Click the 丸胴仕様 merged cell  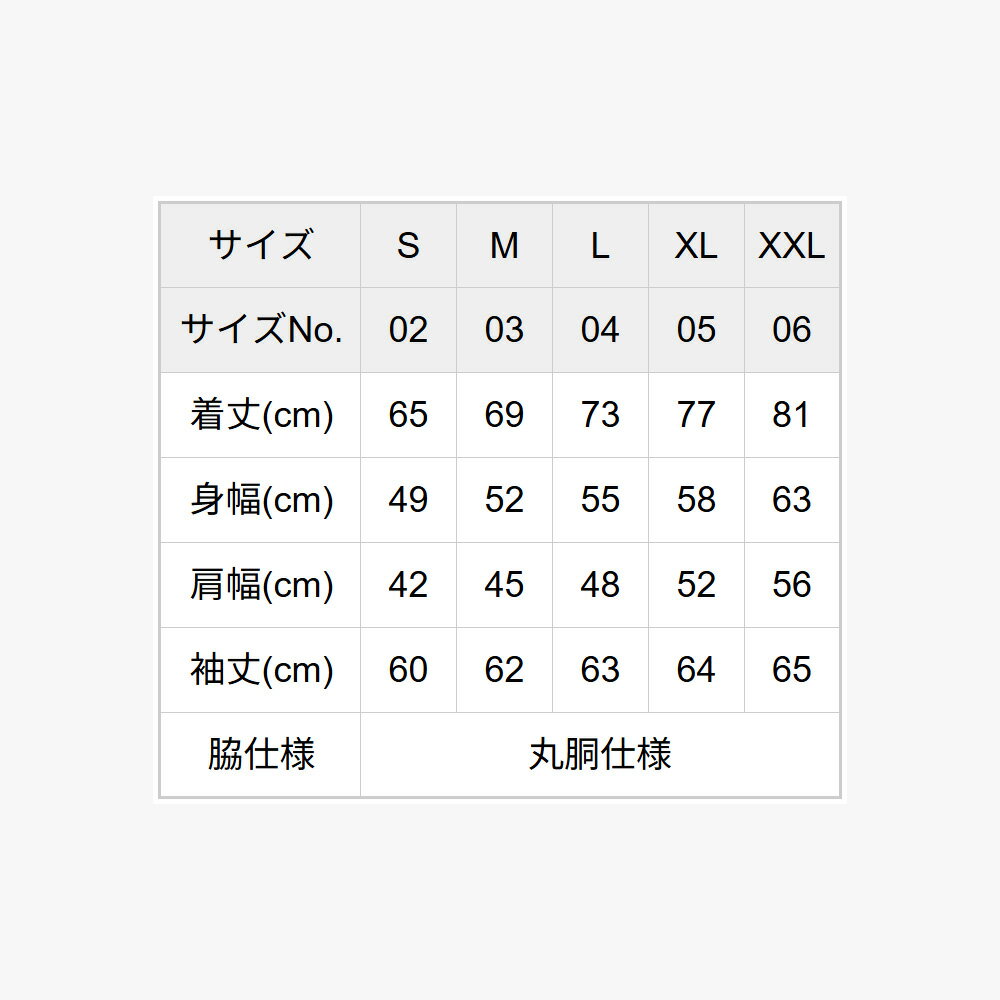coord(600,755)
